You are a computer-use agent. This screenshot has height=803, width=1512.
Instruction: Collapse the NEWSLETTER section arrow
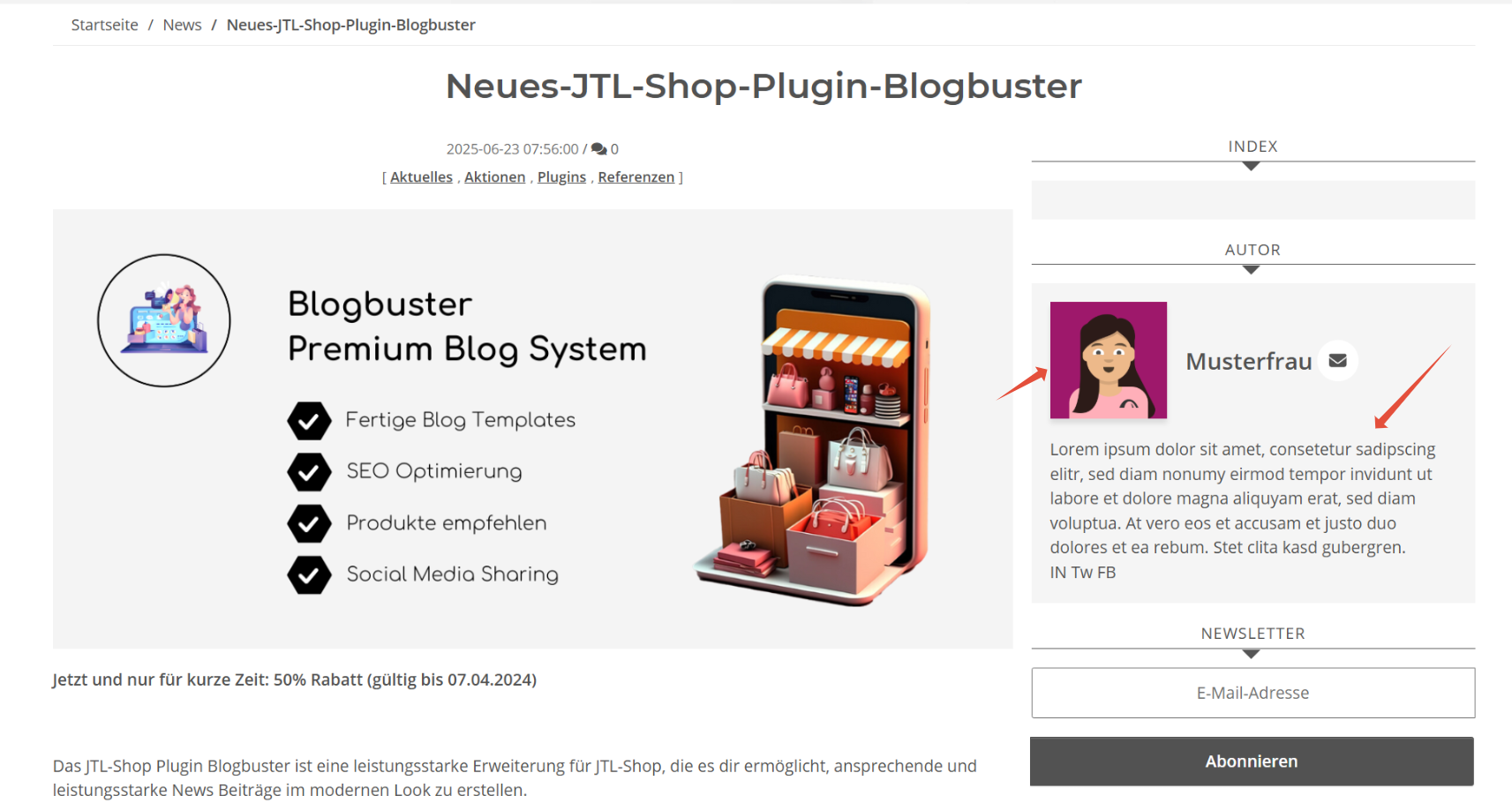(1251, 654)
